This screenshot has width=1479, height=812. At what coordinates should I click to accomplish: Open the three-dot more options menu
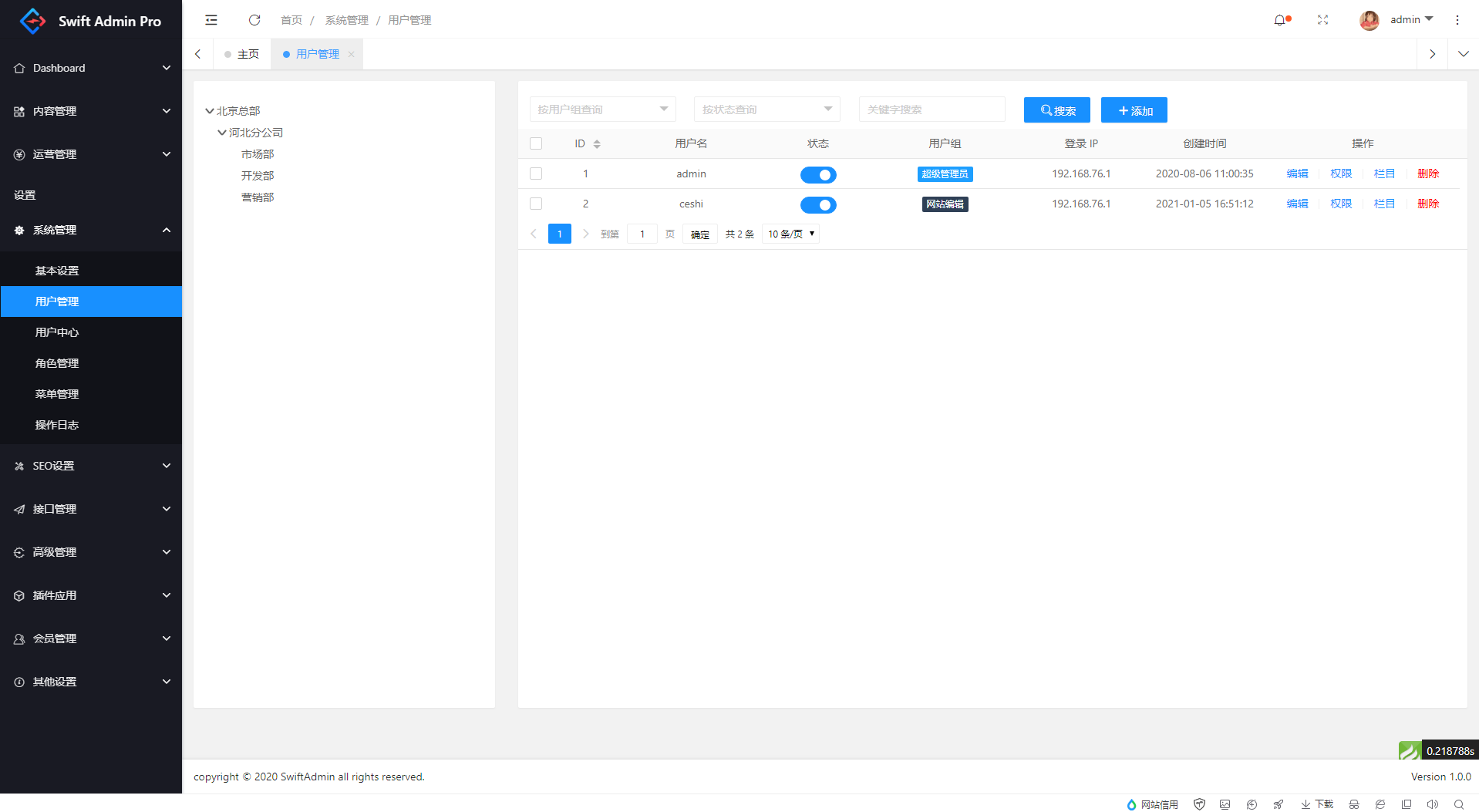(x=1457, y=20)
